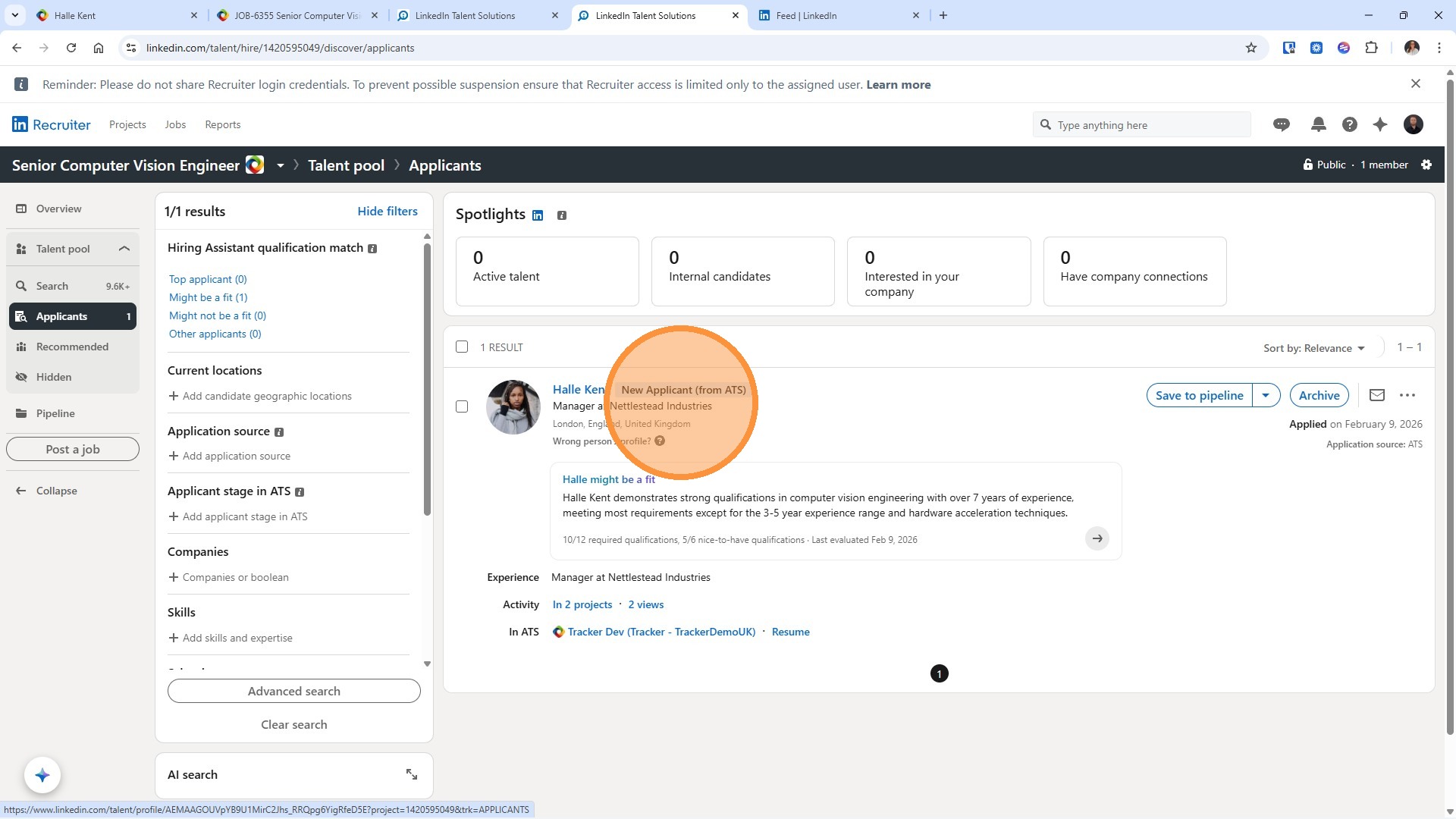Open the messages chat bubble icon
1456x819 pixels.
tap(1282, 125)
